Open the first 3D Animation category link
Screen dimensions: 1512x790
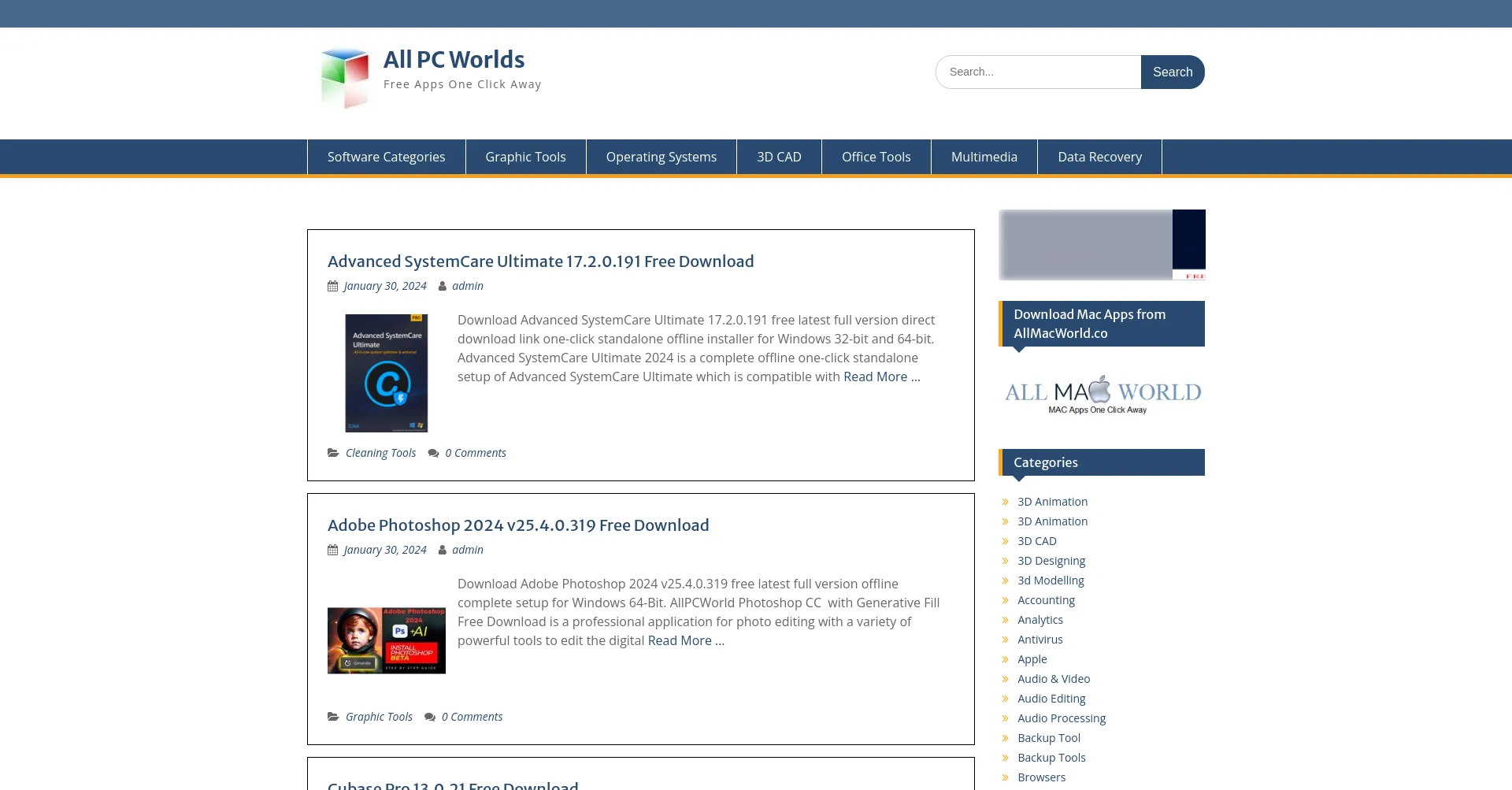1052,502
